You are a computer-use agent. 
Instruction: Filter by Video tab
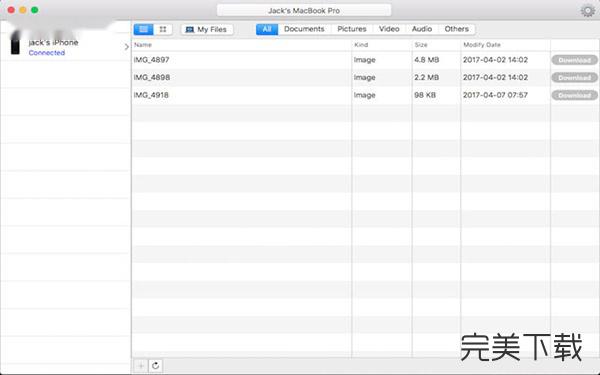(389, 29)
